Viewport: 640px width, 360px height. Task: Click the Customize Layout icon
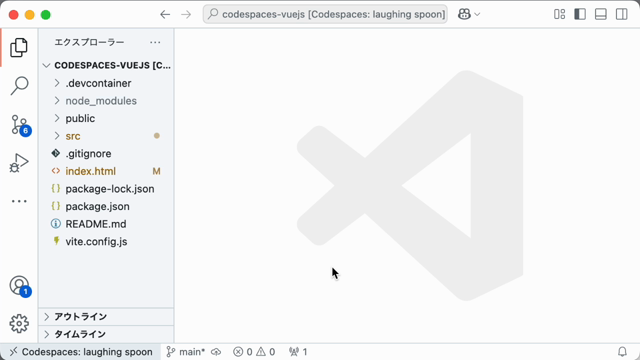click(x=560, y=14)
